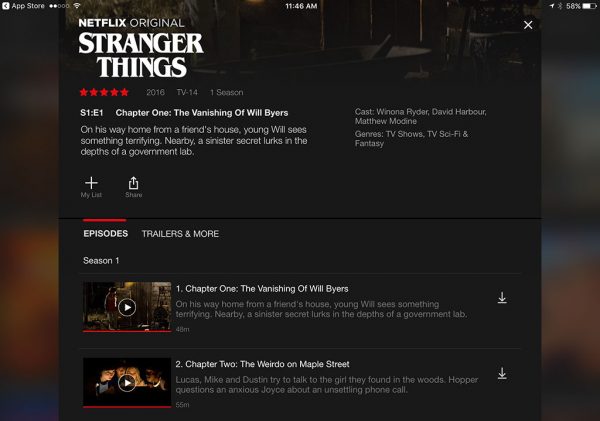Go back to App Store

pos(24,6)
